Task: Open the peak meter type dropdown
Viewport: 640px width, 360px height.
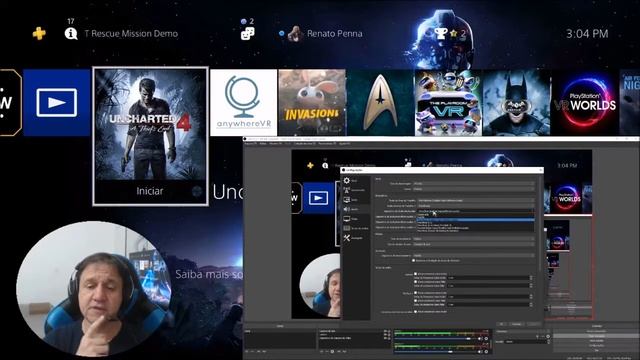Action: pos(473,244)
